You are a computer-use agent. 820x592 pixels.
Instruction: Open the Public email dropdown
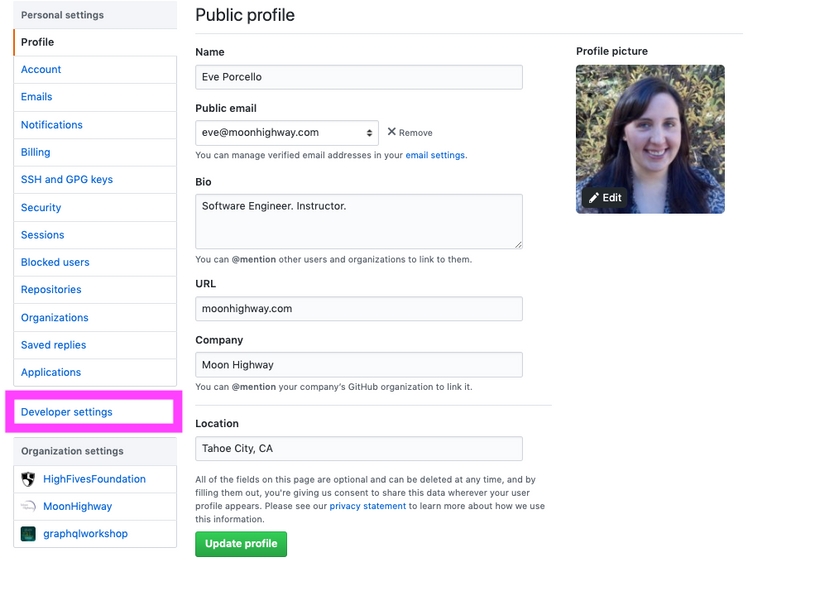[x=285, y=132]
